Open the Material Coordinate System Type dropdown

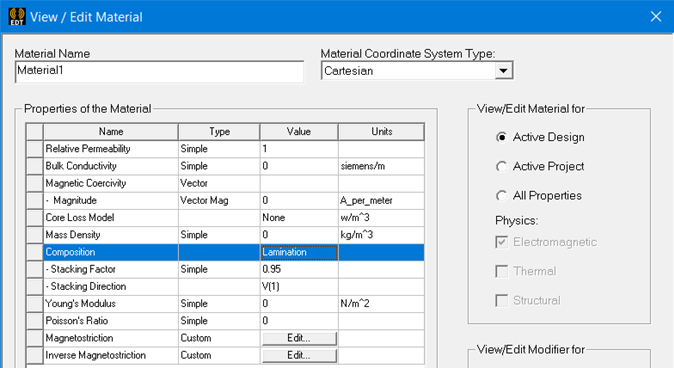pos(503,71)
